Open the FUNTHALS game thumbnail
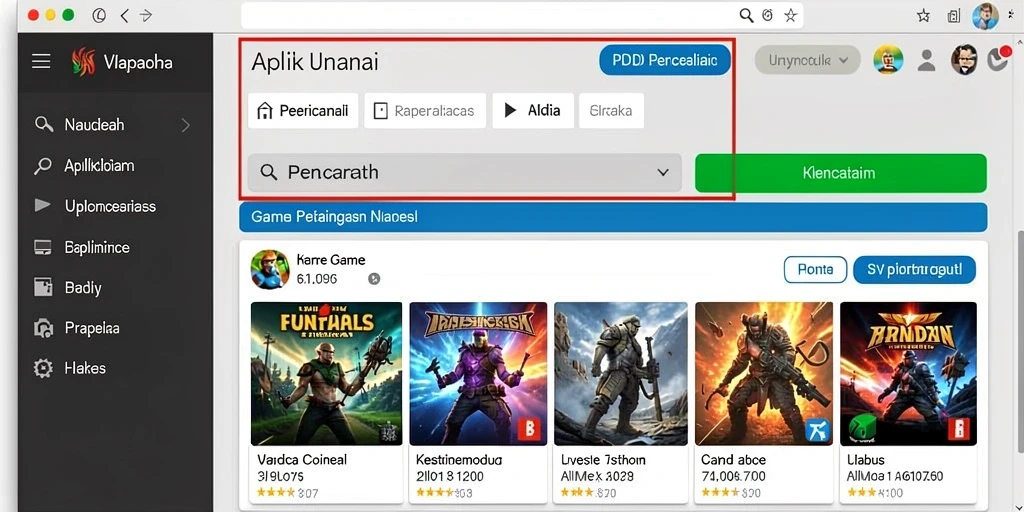The image size is (1024, 512). [x=327, y=374]
